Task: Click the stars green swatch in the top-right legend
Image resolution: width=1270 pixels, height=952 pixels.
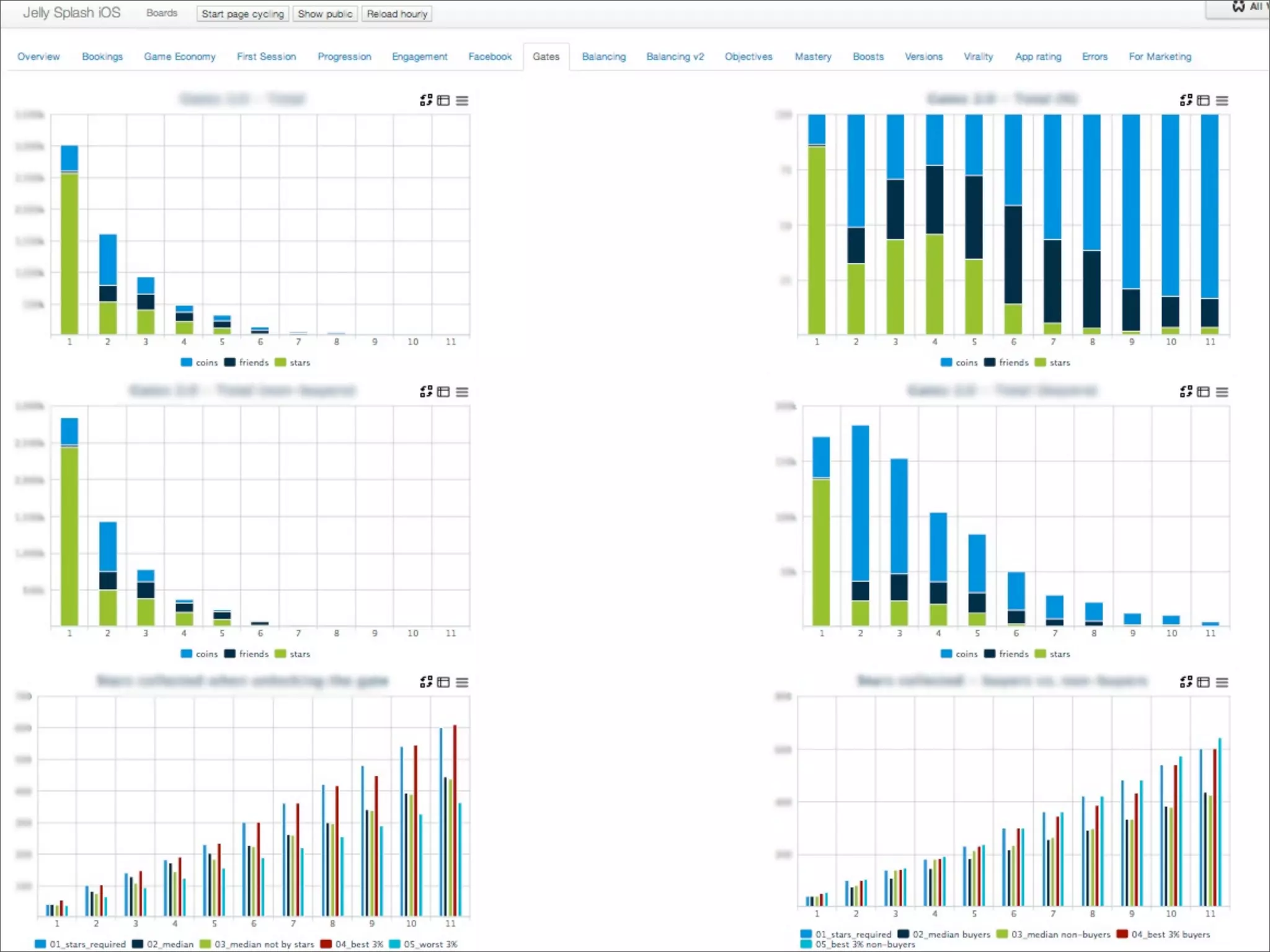Action: 1041,363
